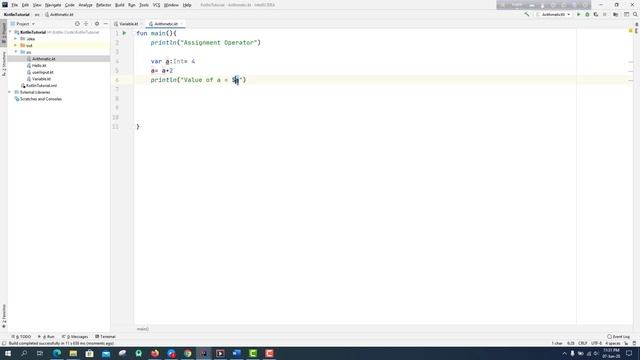Screen dimensions: 640x360
Task: Select userInput.kt in project tree
Action: coord(43,72)
